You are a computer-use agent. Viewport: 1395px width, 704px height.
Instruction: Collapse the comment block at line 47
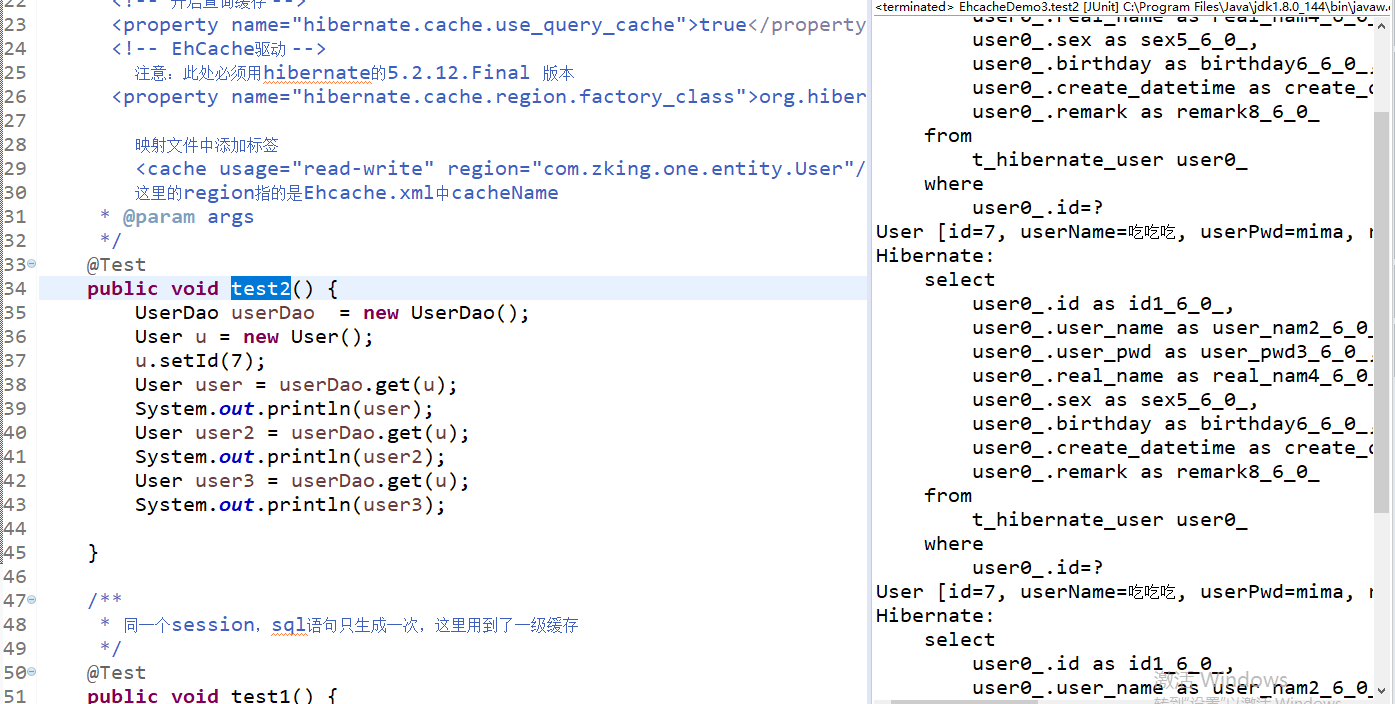coord(30,600)
